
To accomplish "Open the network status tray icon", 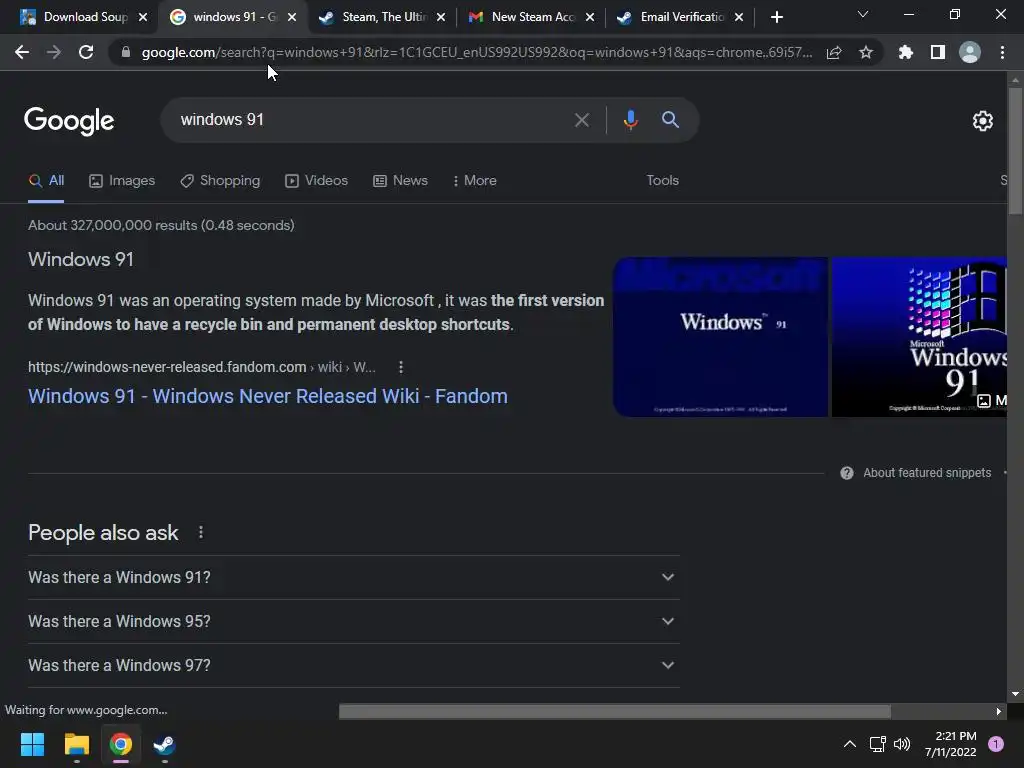I will (877, 744).
